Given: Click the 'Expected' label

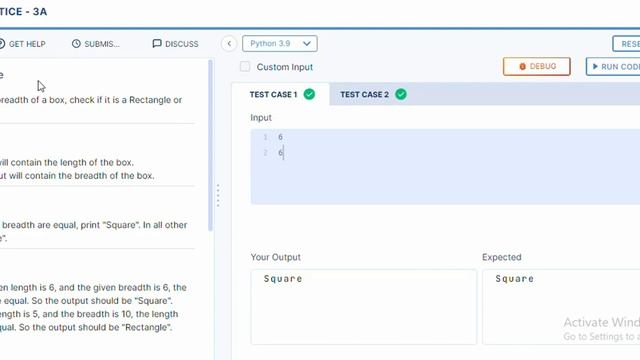Looking at the screenshot, I should click(x=502, y=257).
